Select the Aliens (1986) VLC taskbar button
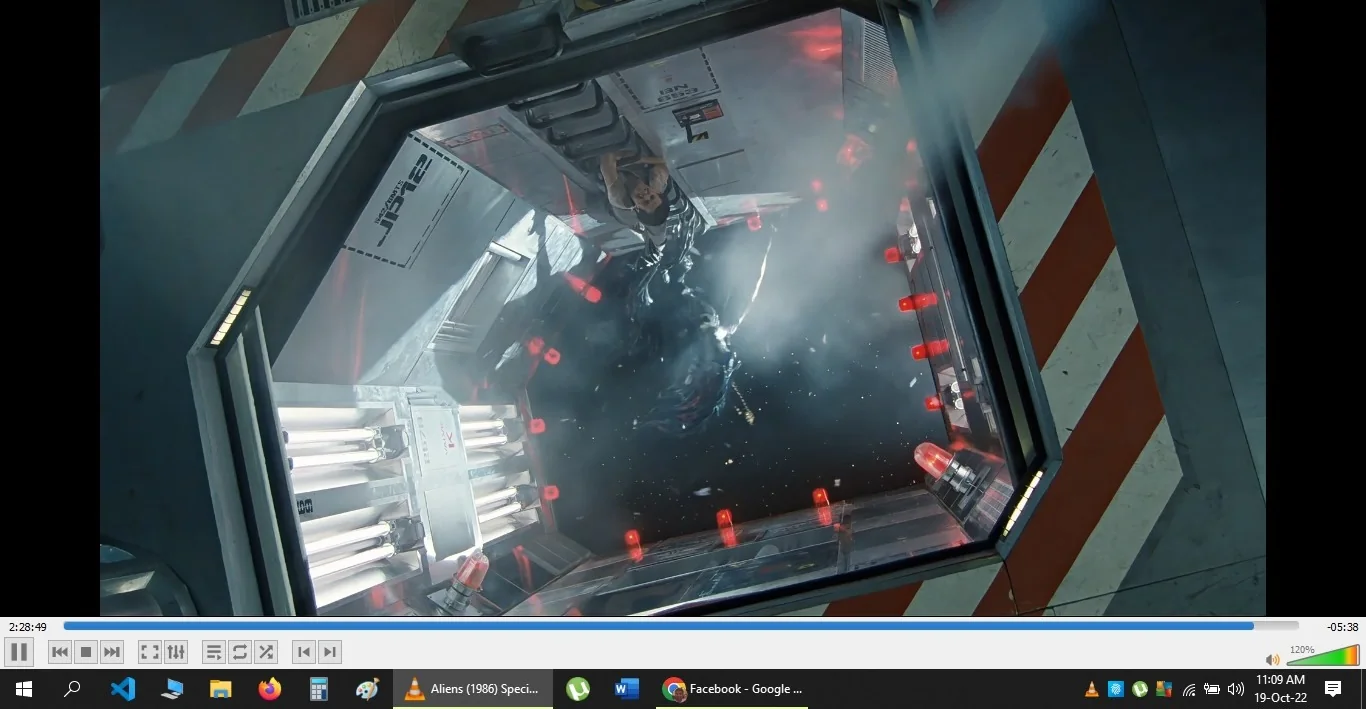The width and height of the screenshot is (1366, 709). pos(472,689)
